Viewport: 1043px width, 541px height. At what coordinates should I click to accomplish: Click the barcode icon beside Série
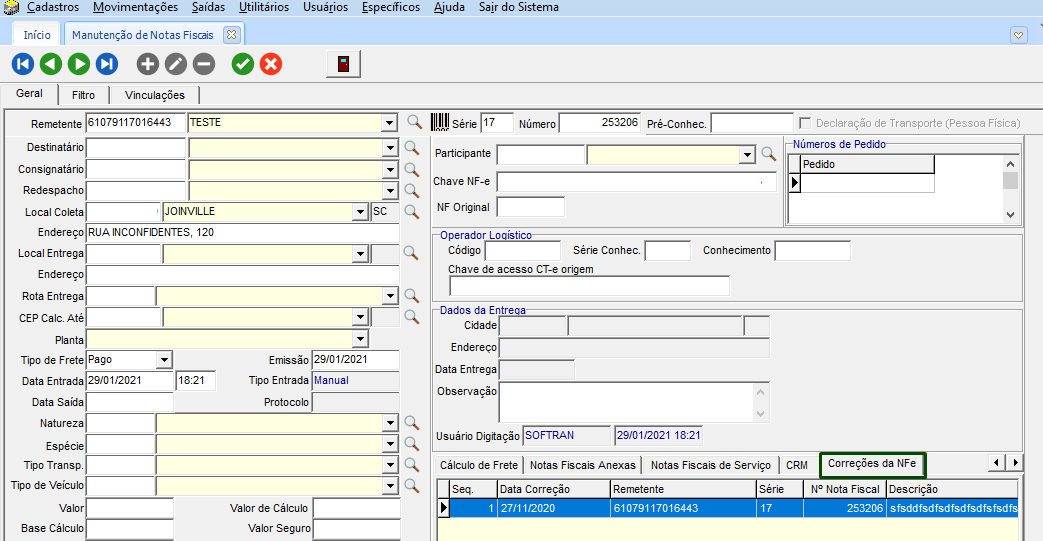(440, 123)
